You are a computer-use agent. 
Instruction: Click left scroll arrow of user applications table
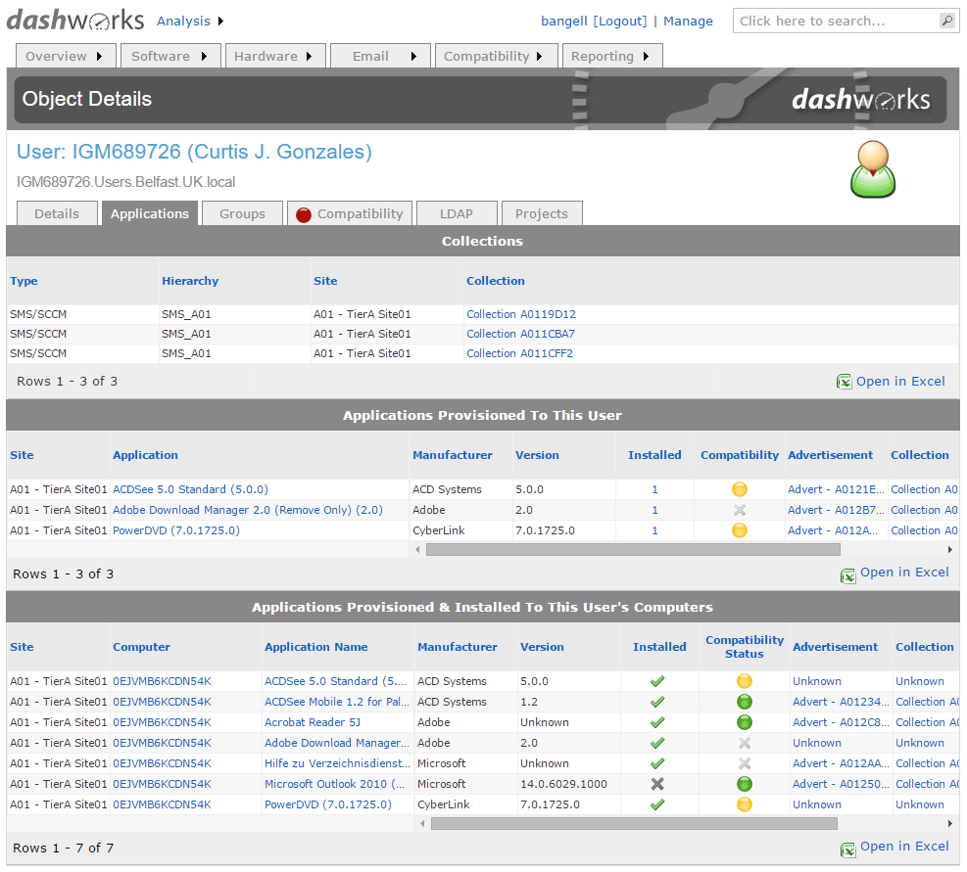coord(418,549)
